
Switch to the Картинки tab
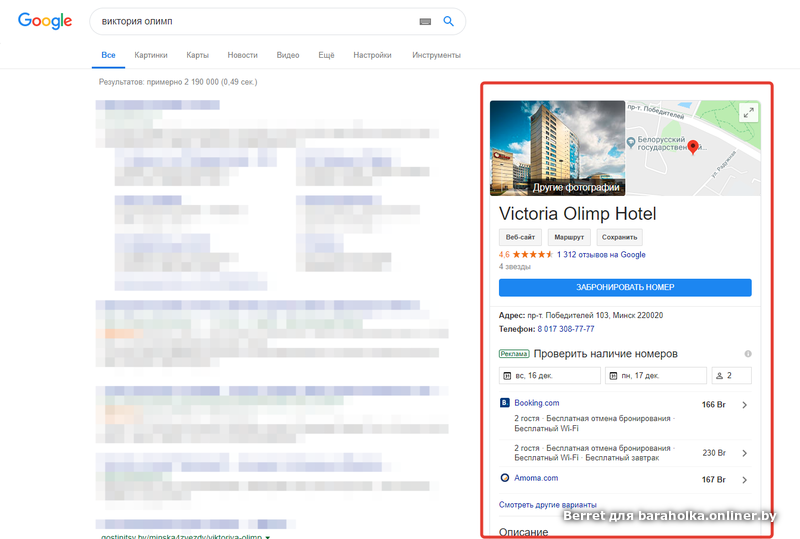[x=151, y=55]
